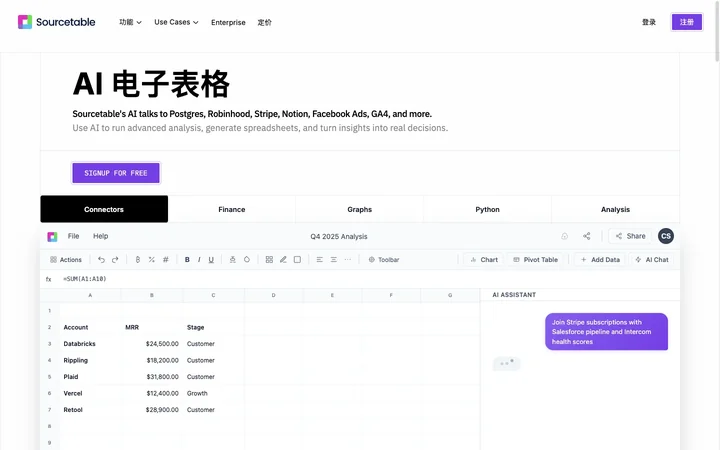Image resolution: width=720 pixels, height=450 pixels.
Task: Select column A header
Action: 90,295
